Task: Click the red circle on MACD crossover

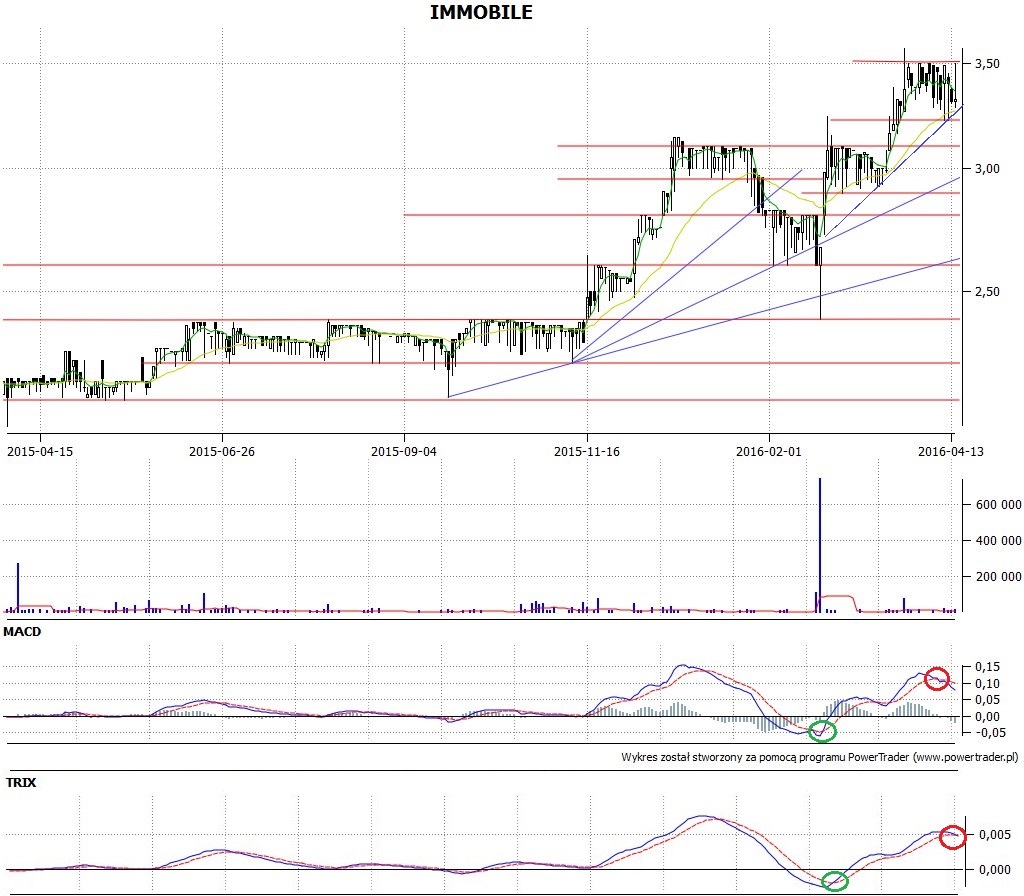Action: tap(937, 679)
